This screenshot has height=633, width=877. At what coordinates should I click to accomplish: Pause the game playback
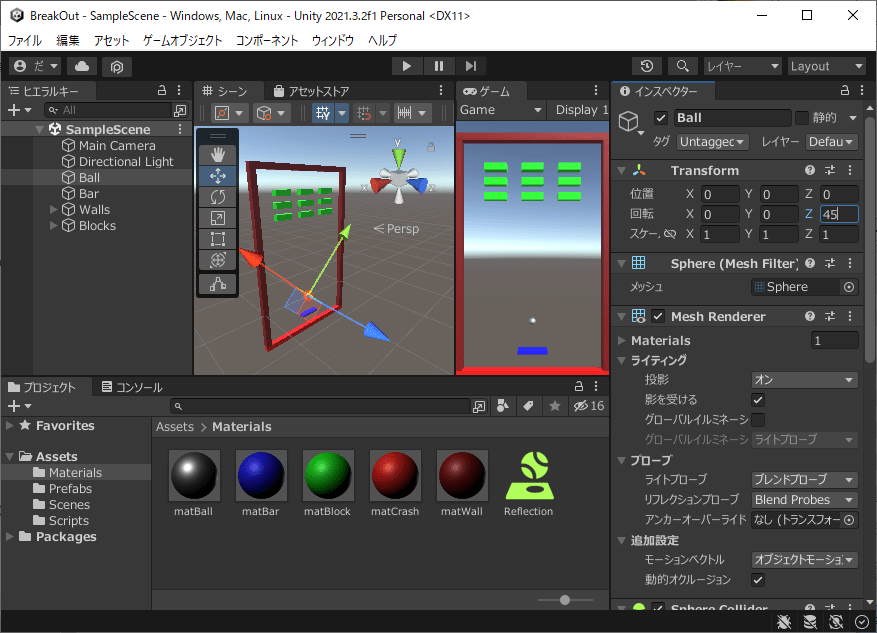(x=439, y=66)
